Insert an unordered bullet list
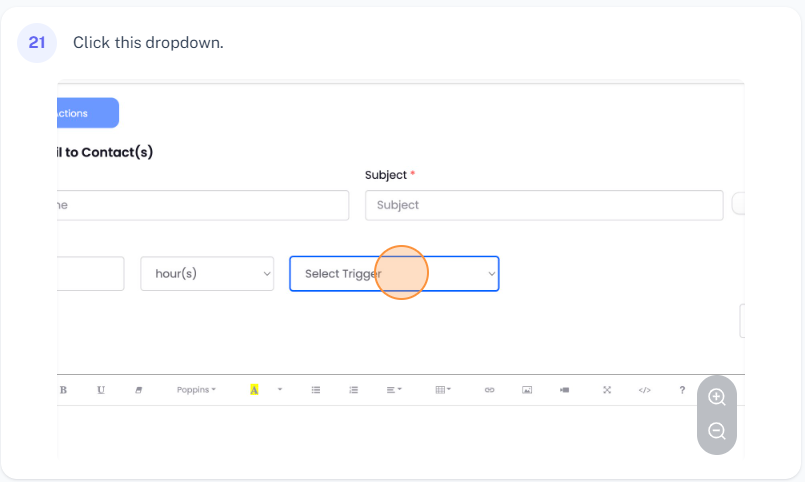Viewport: 805px width, 482px height. 316,390
